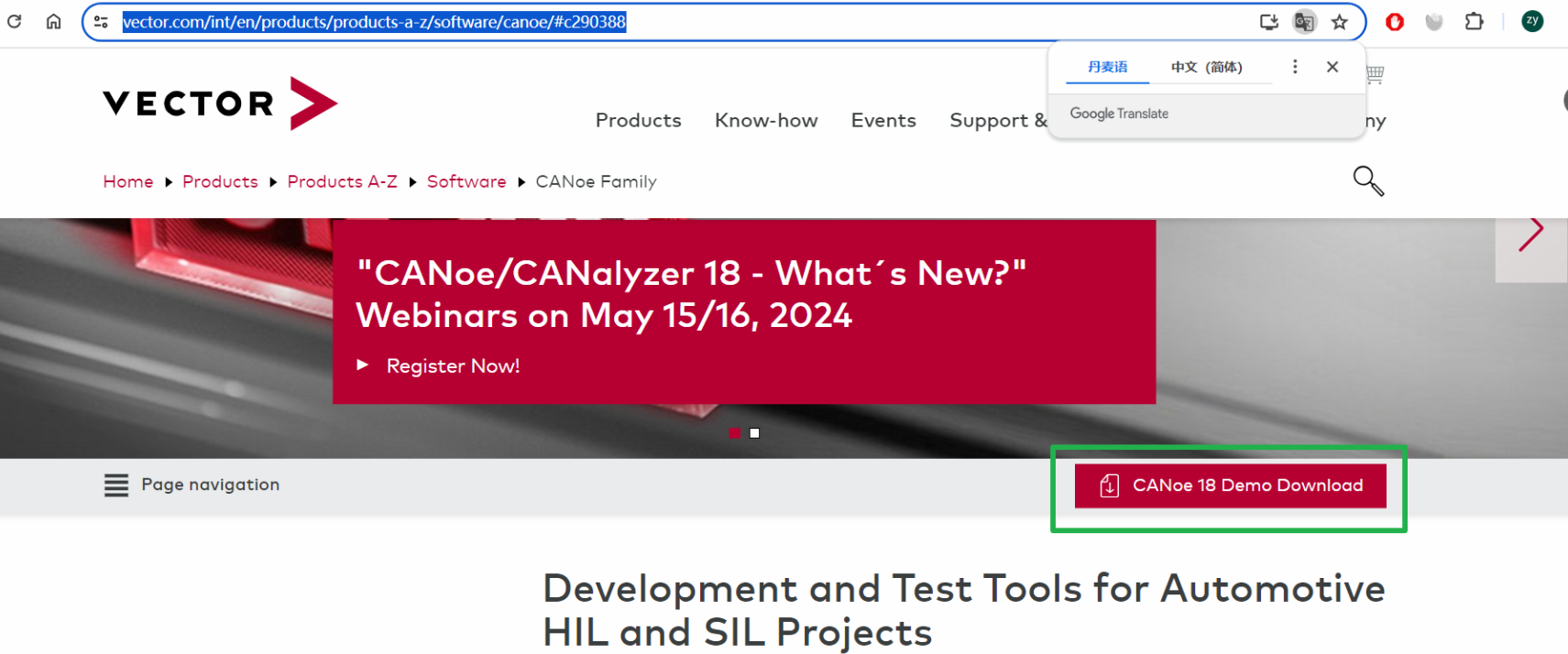Click the Register Now! link
Image resolution: width=1568 pixels, height=654 pixels.
click(x=453, y=365)
